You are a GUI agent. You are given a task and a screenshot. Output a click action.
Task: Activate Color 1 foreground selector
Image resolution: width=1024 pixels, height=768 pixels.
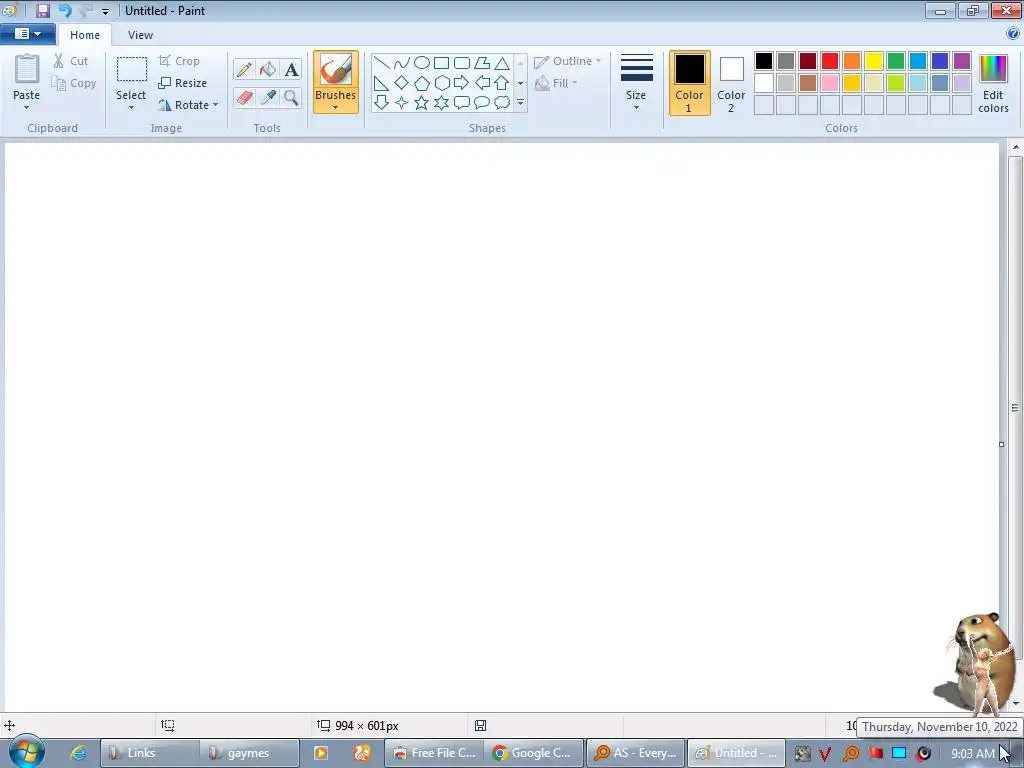pos(689,83)
